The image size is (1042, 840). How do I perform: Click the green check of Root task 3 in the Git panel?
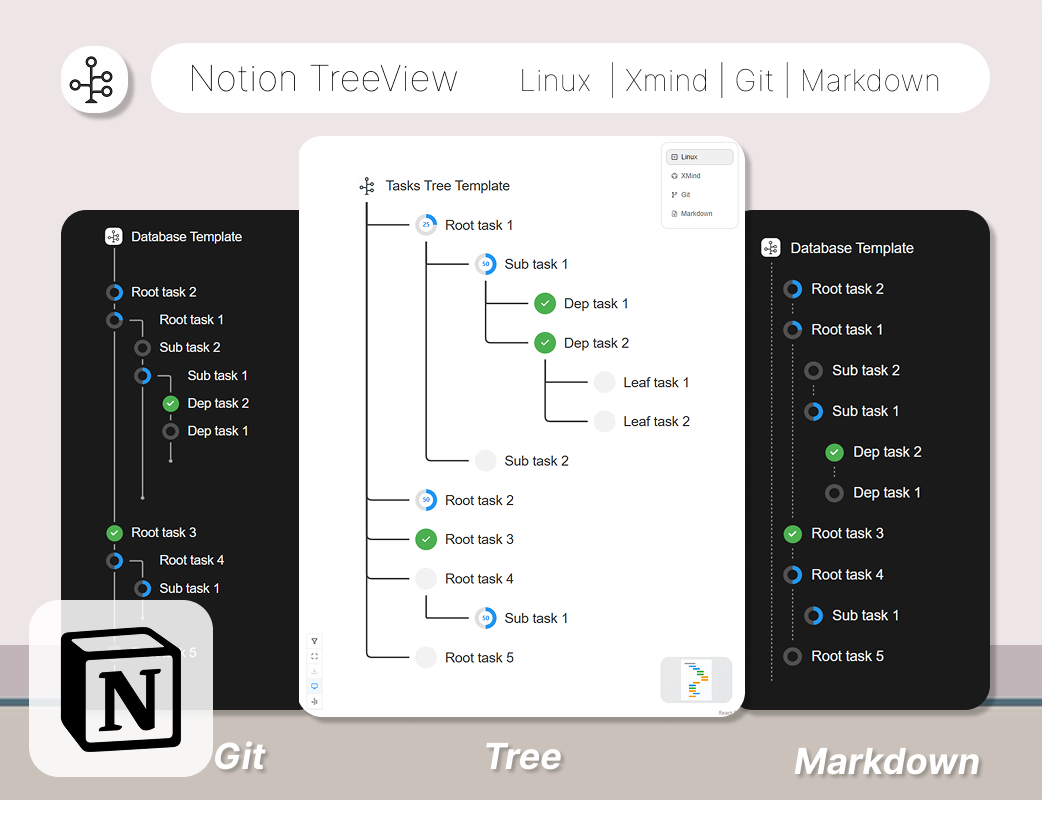tap(114, 533)
